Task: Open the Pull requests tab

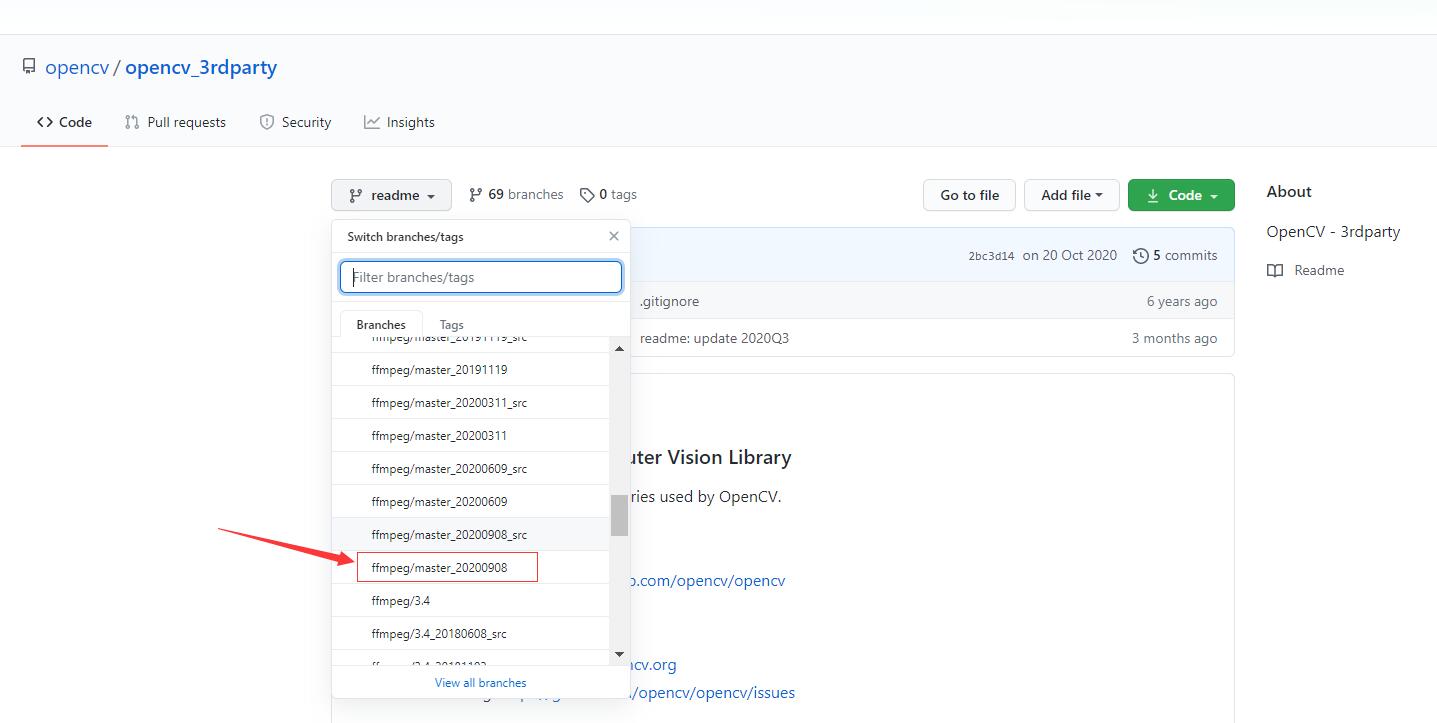Action: [175, 121]
